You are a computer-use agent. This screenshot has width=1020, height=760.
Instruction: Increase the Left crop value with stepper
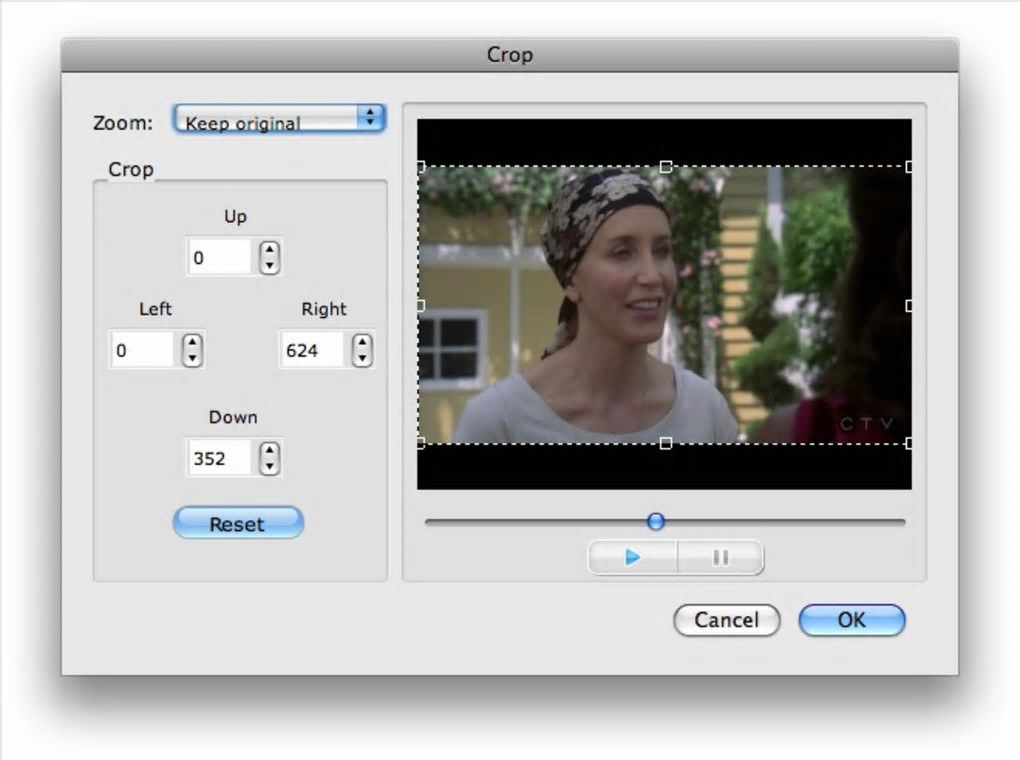pyautogui.click(x=192, y=342)
